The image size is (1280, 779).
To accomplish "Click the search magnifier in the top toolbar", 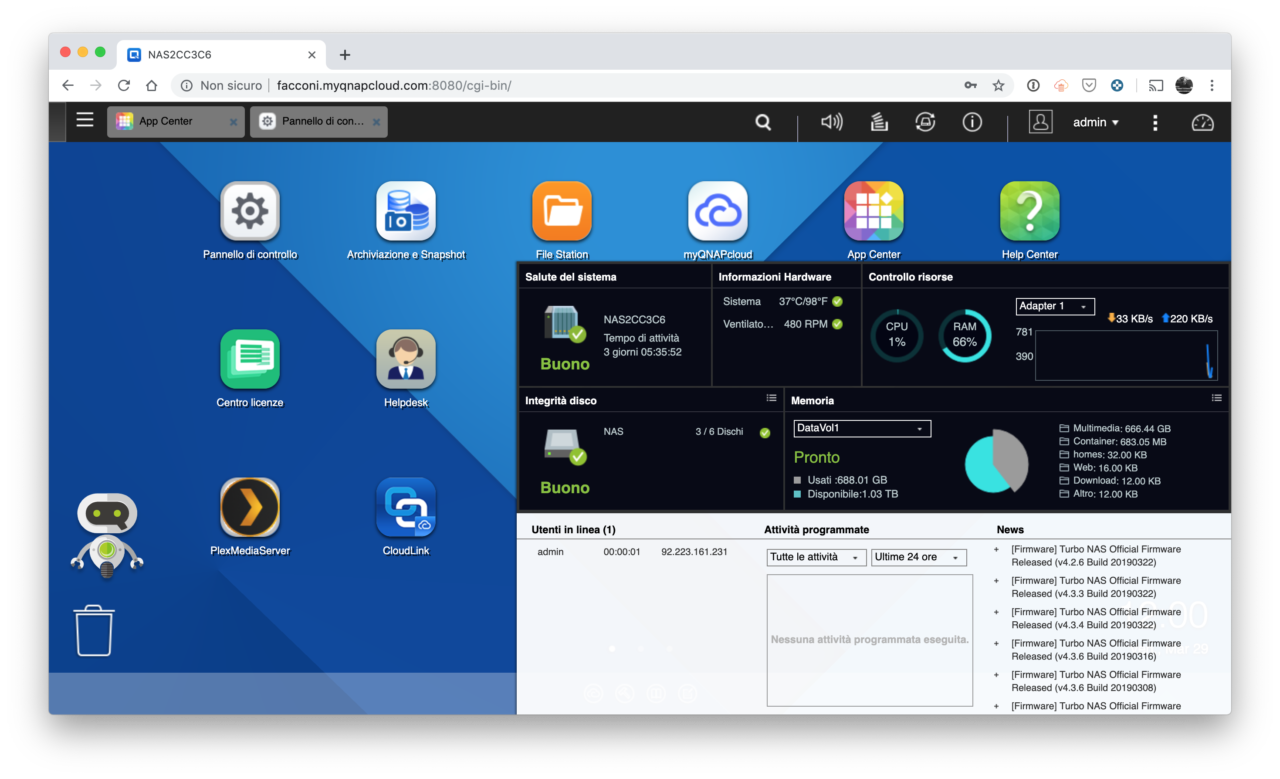I will [x=763, y=121].
